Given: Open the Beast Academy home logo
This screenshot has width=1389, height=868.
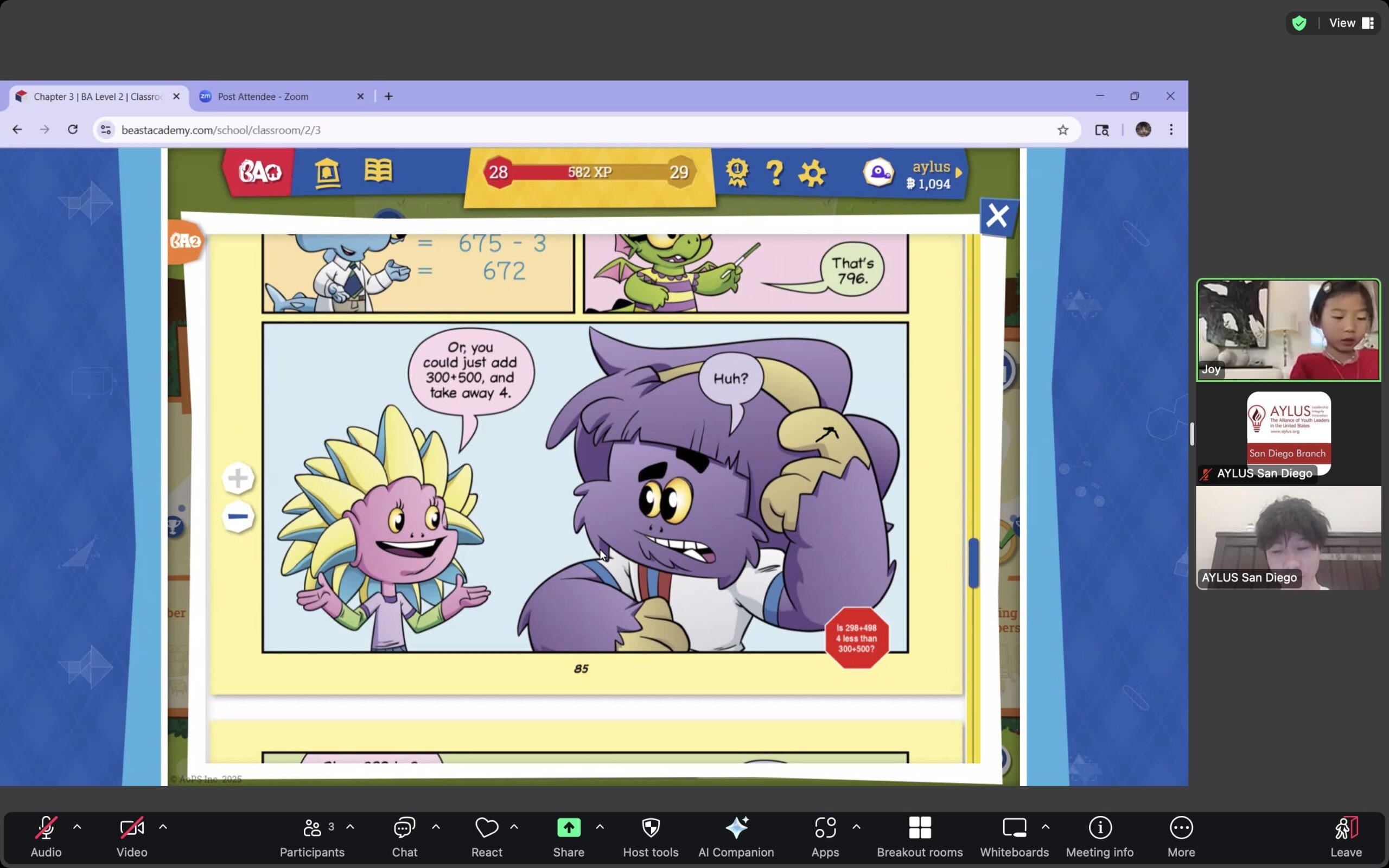Looking at the screenshot, I should 259,171.
